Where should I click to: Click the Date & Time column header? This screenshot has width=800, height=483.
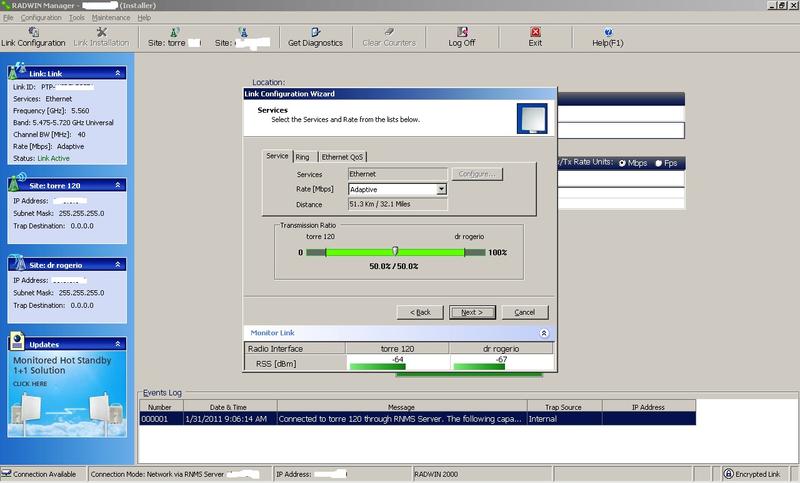(229, 407)
